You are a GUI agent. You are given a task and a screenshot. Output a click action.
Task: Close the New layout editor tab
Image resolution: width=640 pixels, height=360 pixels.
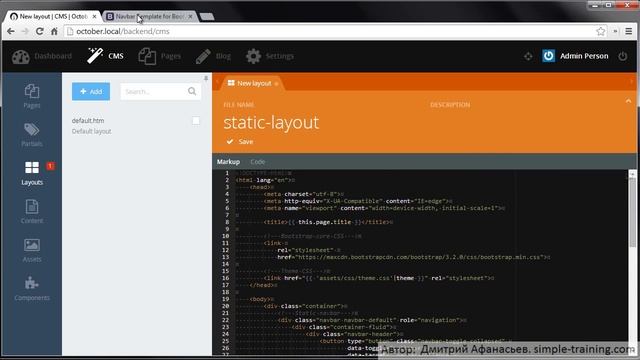point(276,84)
